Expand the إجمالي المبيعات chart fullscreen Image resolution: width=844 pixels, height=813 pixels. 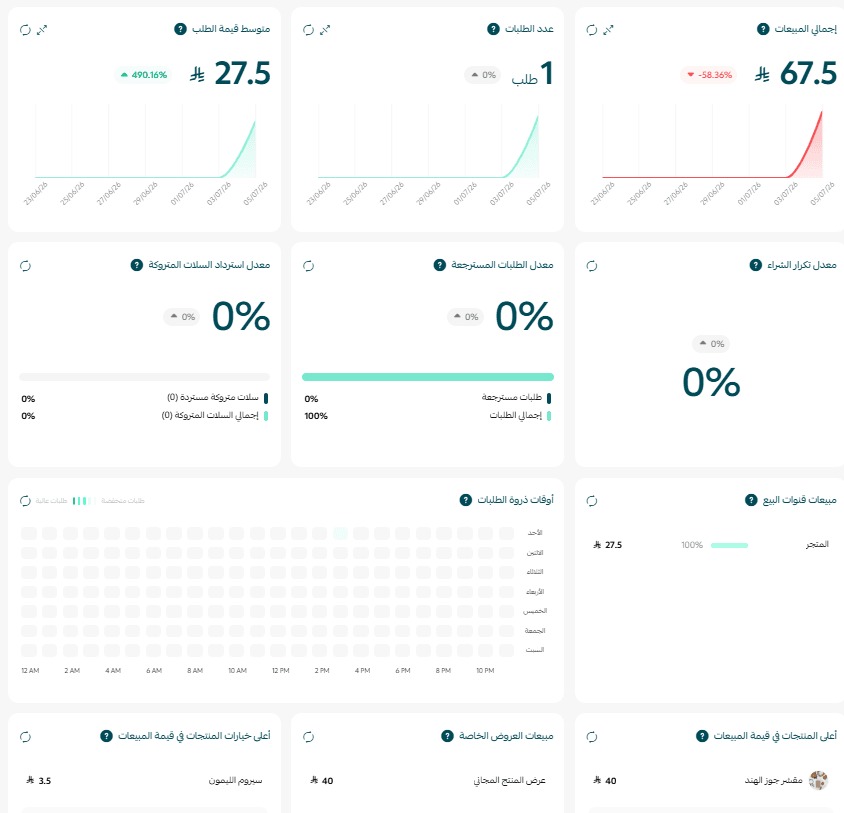pos(608,30)
